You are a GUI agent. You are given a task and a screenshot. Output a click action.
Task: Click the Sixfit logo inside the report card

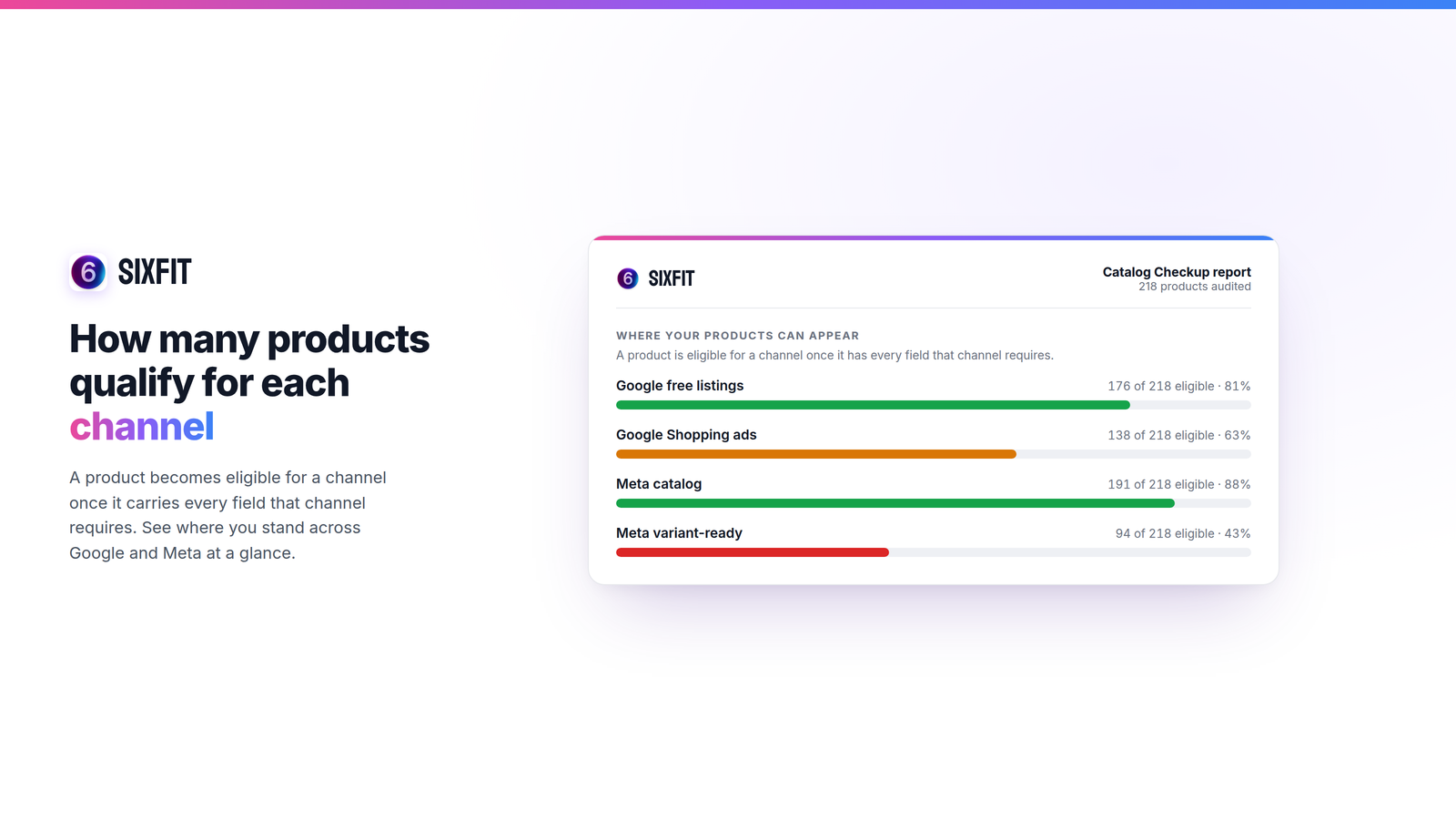628,278
